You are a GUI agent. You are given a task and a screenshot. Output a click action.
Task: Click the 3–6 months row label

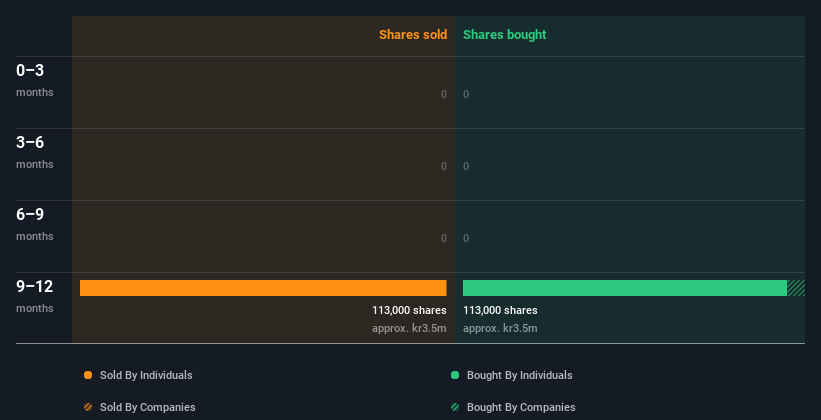[35, 152]
